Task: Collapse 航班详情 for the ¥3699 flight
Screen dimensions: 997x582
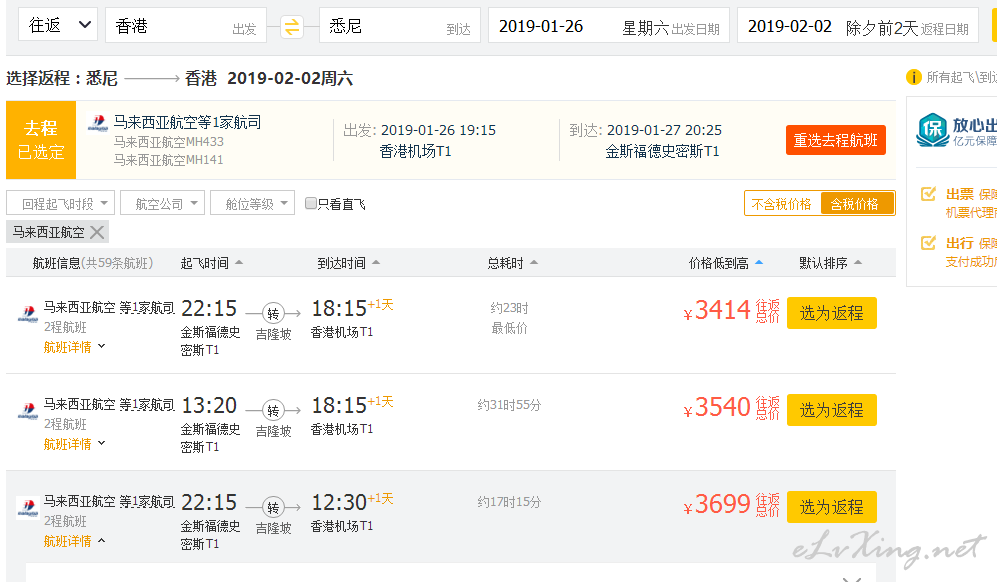Action: pyautogui.click(x=74, y=541)
